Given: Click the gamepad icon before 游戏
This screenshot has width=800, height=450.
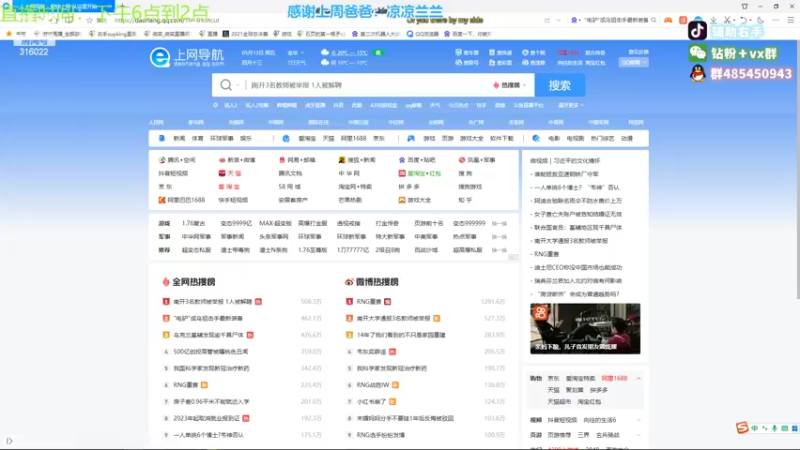Looking at the screenshot, I should [411, 138].
